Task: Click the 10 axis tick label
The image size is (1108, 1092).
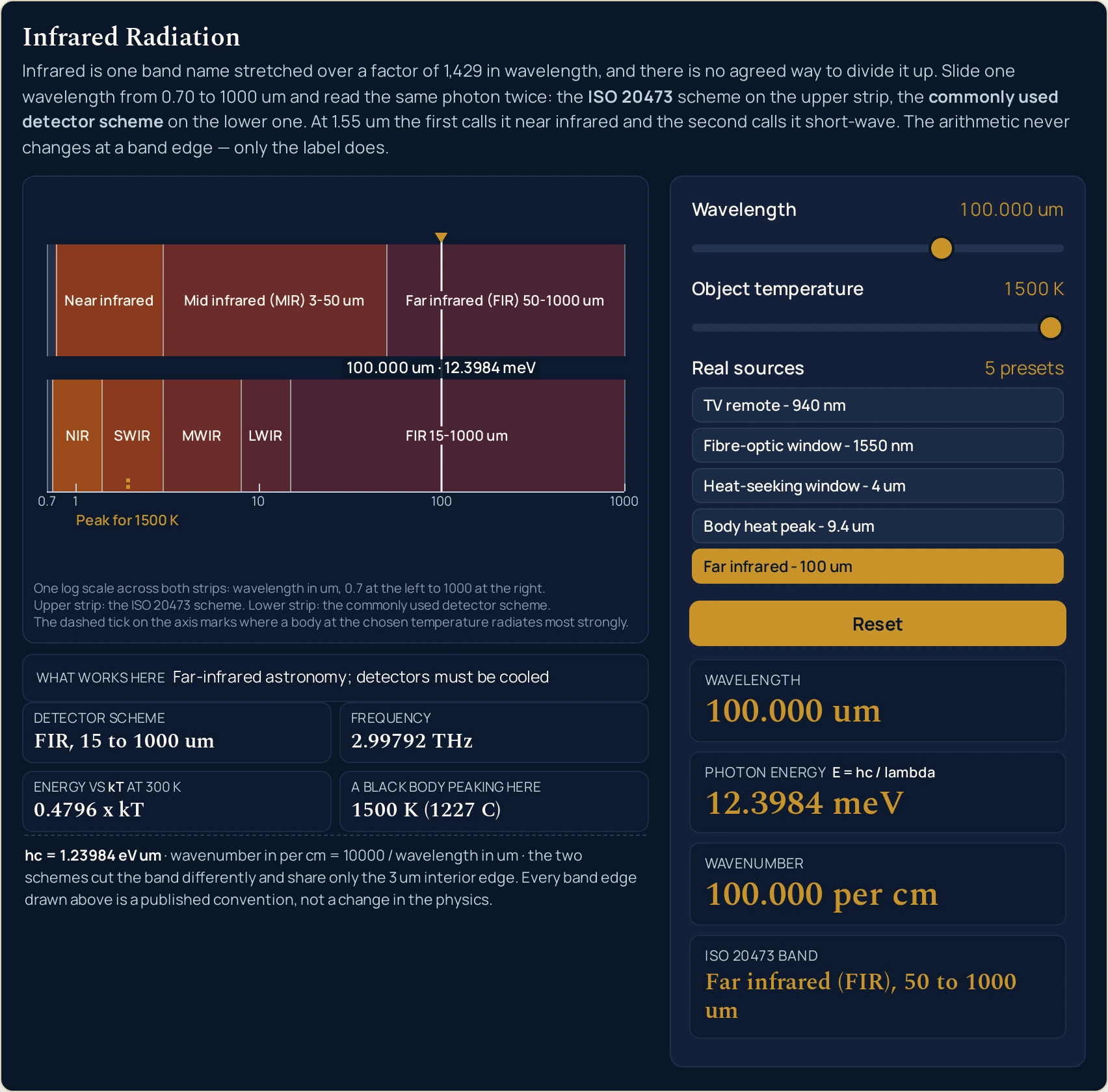Action: [258, 501]
